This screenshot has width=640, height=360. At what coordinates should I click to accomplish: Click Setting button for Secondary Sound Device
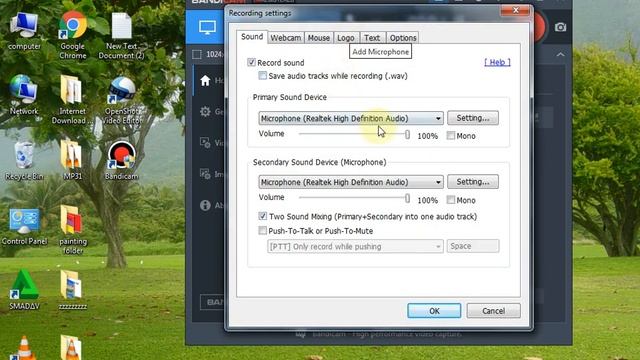point(473,182)
